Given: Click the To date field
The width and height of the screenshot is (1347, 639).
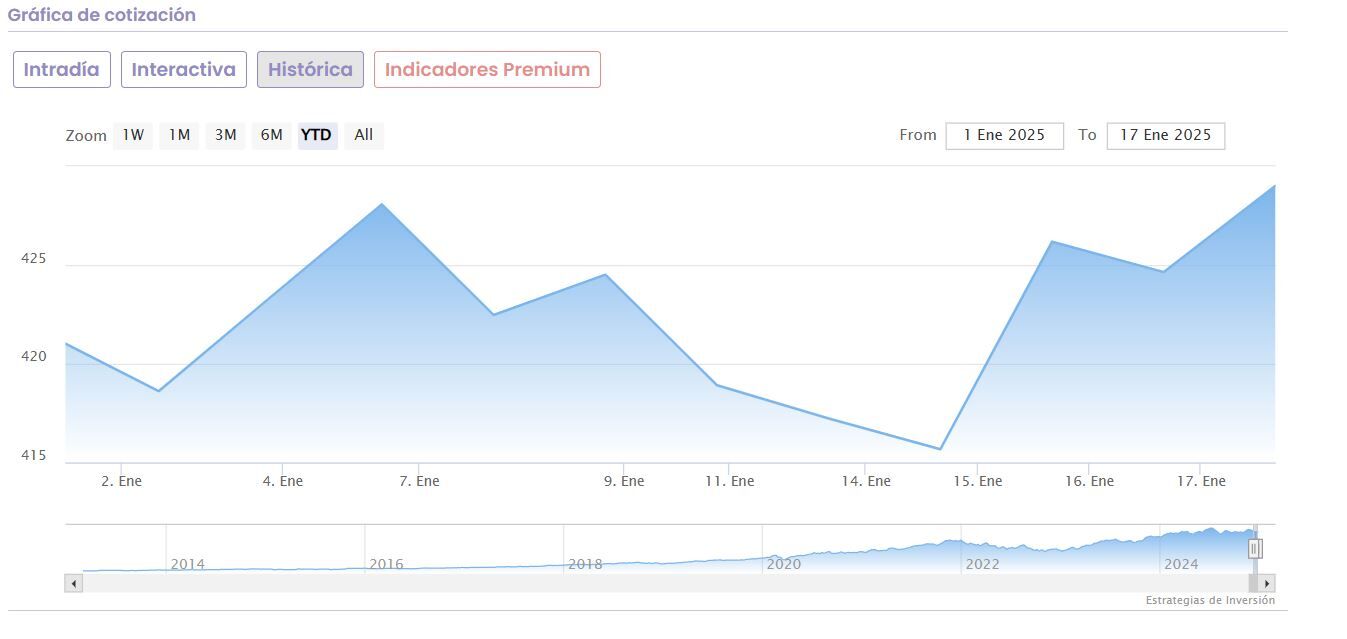Looking at the screenshot, I should pyautogui.click(x=1165, y=135).
